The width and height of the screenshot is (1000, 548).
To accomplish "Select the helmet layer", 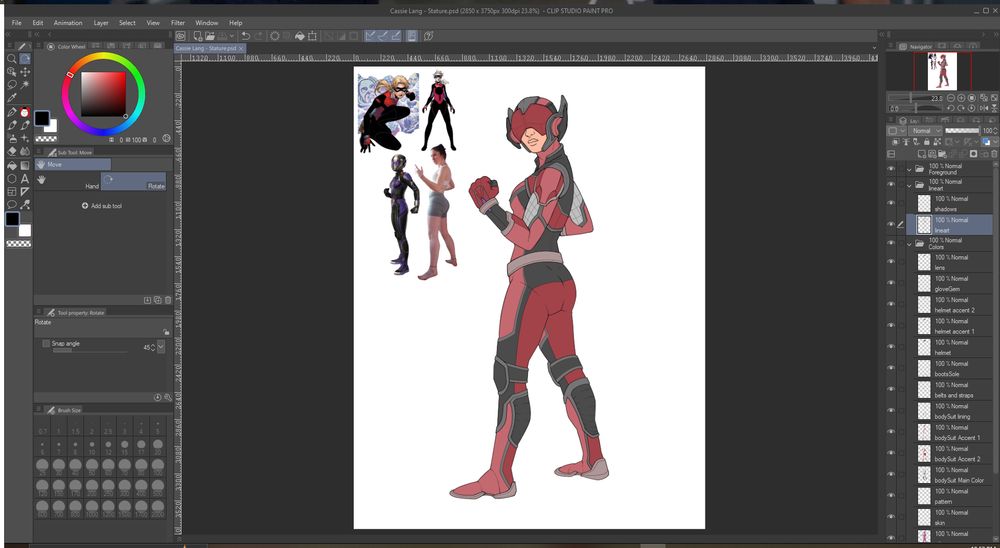I will [950, 348].
